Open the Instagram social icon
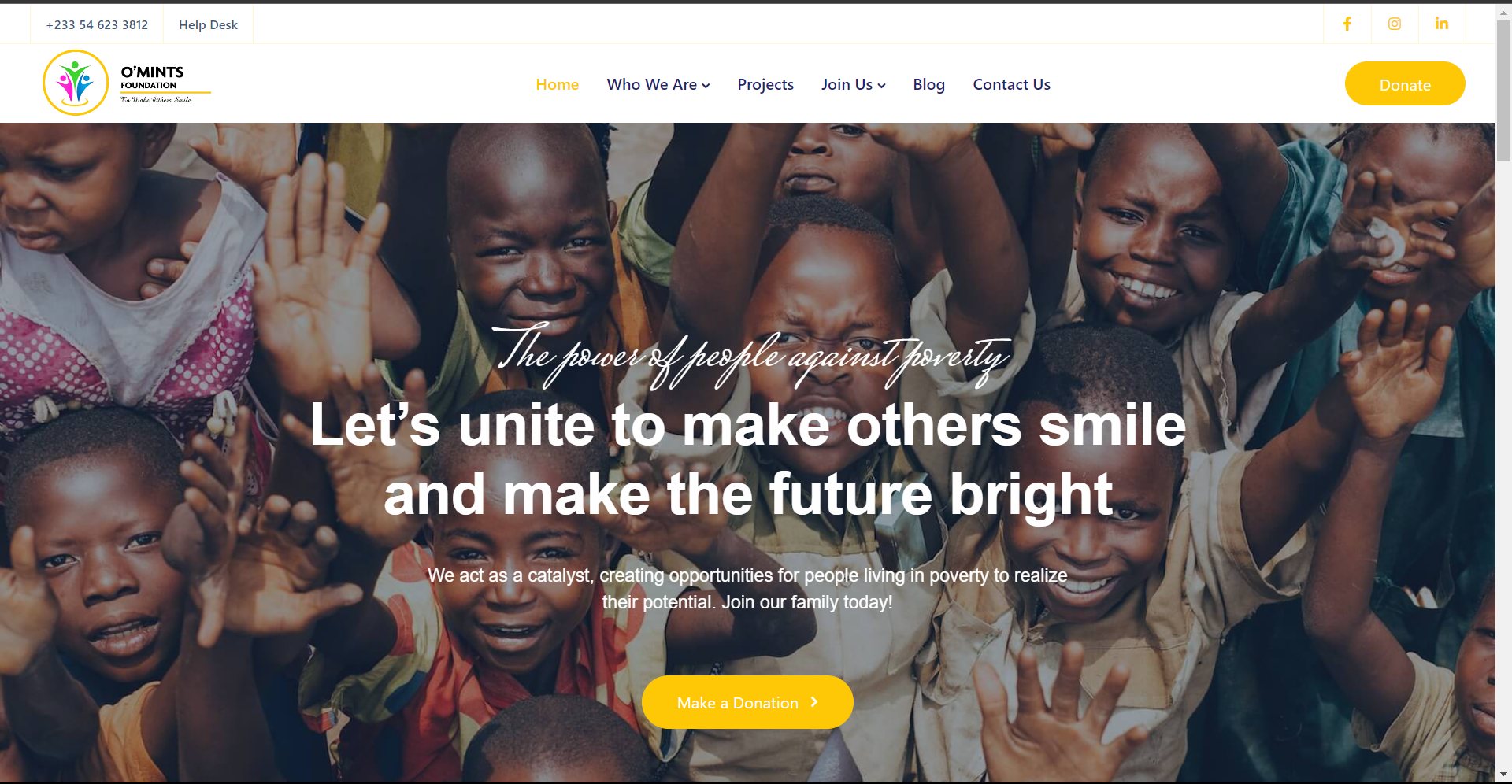This screenshot has height=784, width=1512. coord(1395,24)
